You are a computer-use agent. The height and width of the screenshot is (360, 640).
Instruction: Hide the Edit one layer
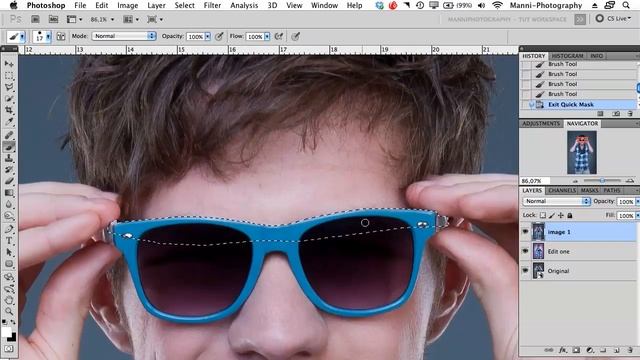[525, 251]
